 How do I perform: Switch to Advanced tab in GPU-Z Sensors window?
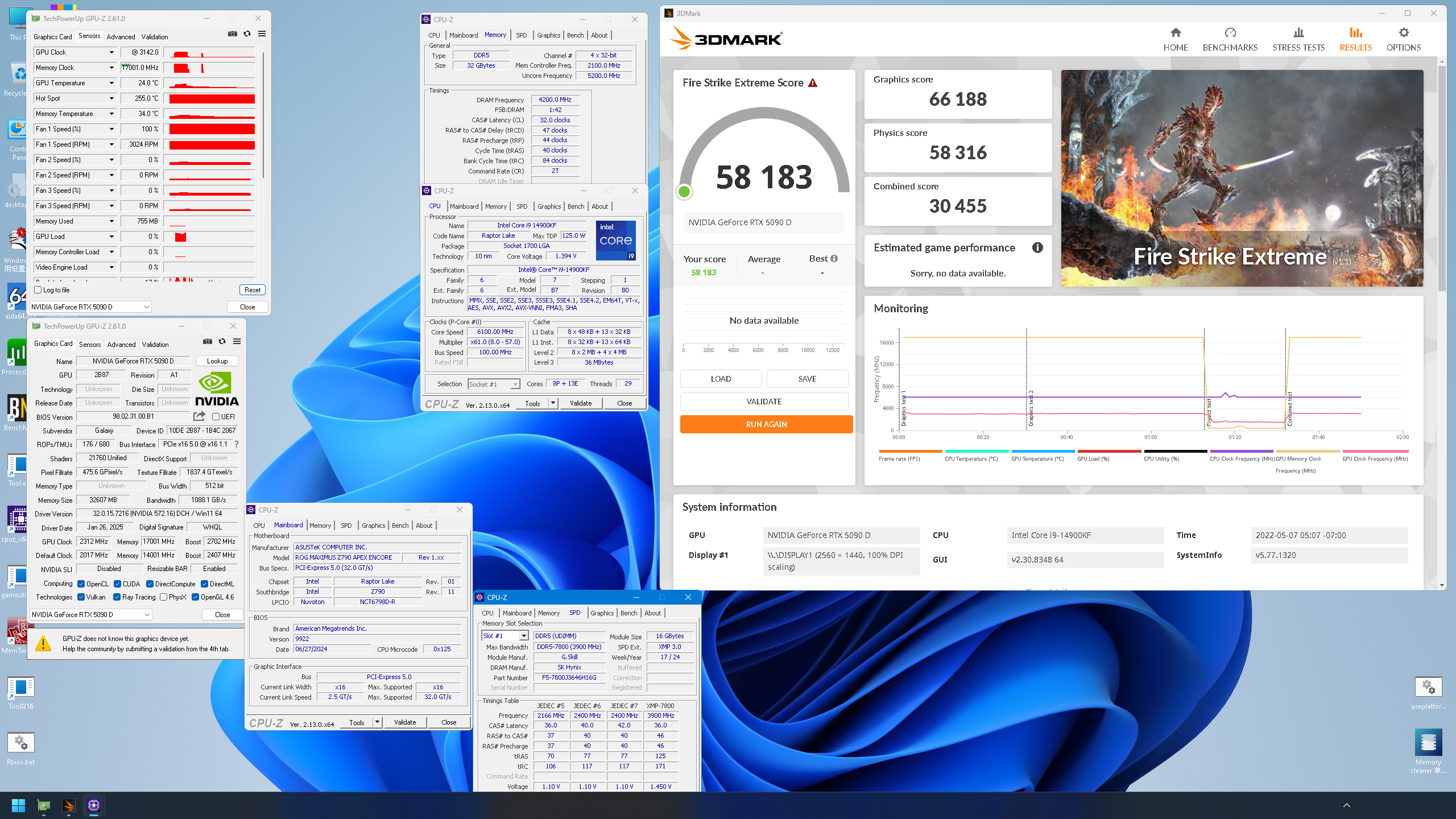point(121,37)
